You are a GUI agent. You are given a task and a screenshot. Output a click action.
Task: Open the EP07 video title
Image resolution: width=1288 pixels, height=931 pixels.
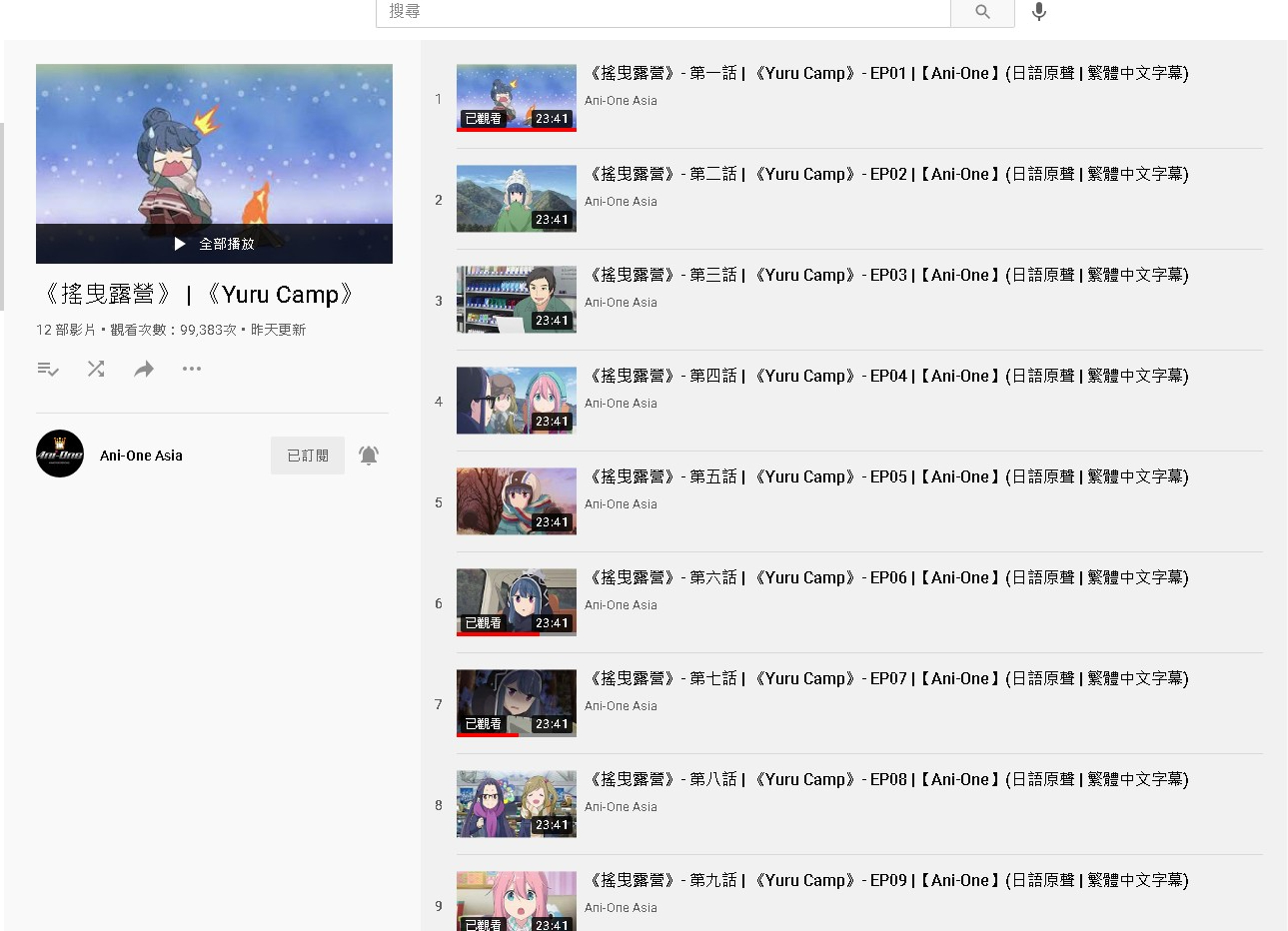887,678
